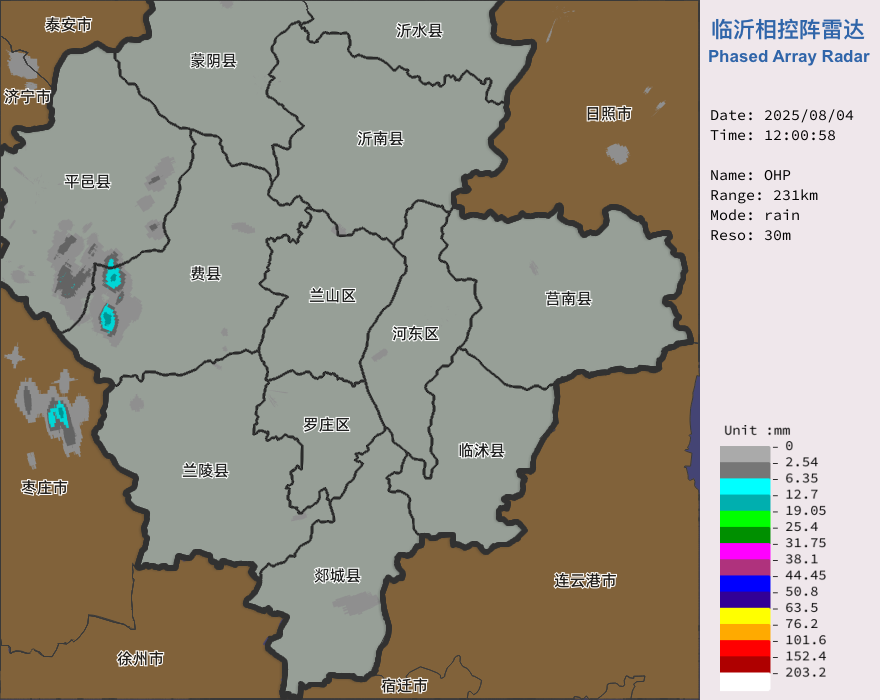Click the bright green 19.05 legend swatch
Screen dimensions: 880x700
click(x=745, y=519)
